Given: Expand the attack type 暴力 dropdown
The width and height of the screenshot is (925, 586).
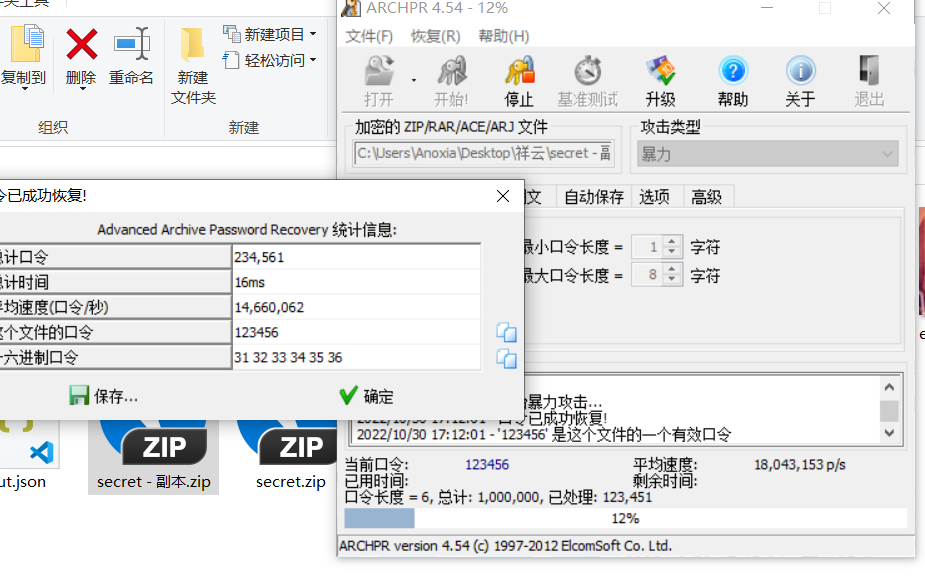Looking at the screenshot, I should tap(767, 154).
